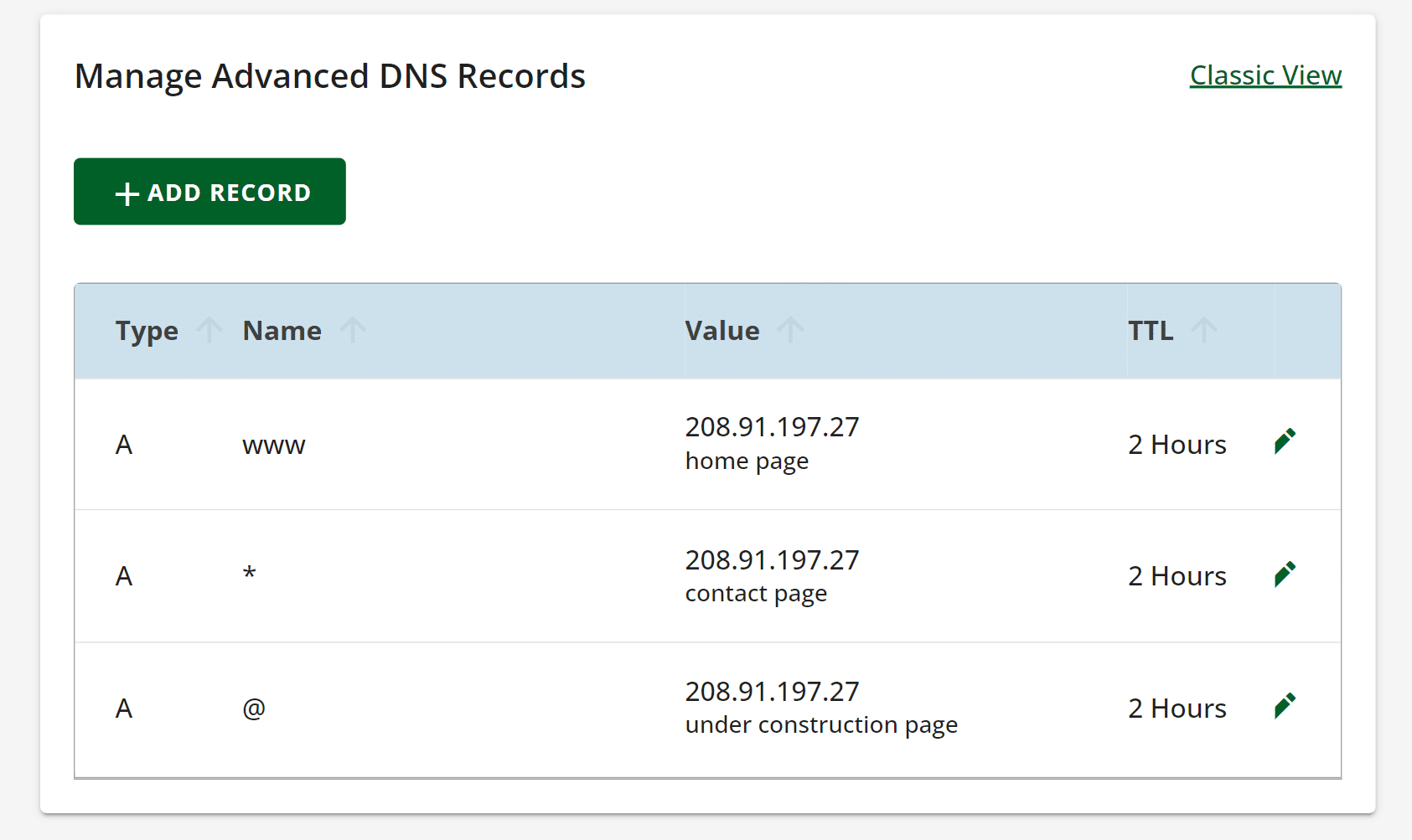Click the 2 Hours TTL of the @ record
Screen dimensions: 1412x840
click(1177, 708)
